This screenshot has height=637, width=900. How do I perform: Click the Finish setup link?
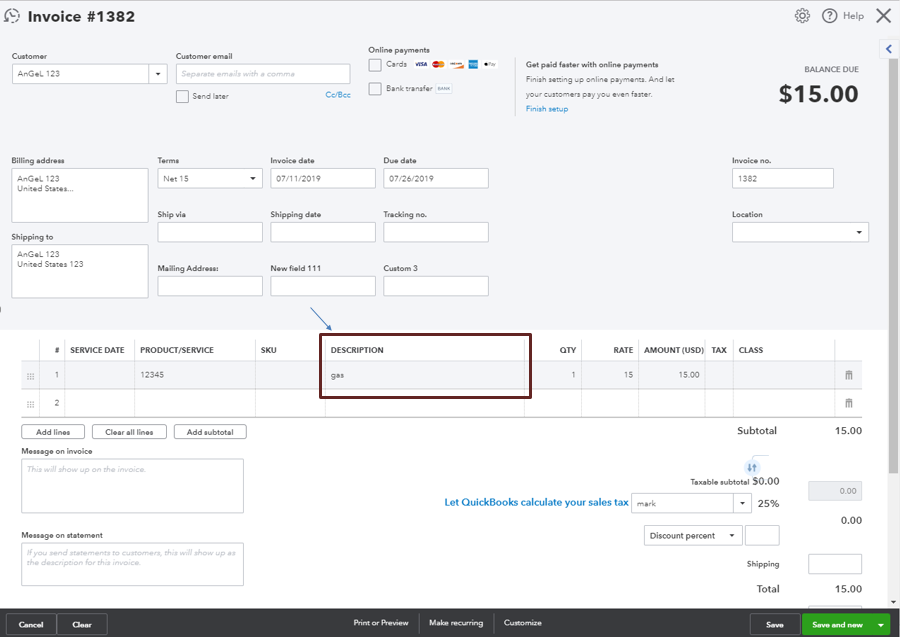546,109
